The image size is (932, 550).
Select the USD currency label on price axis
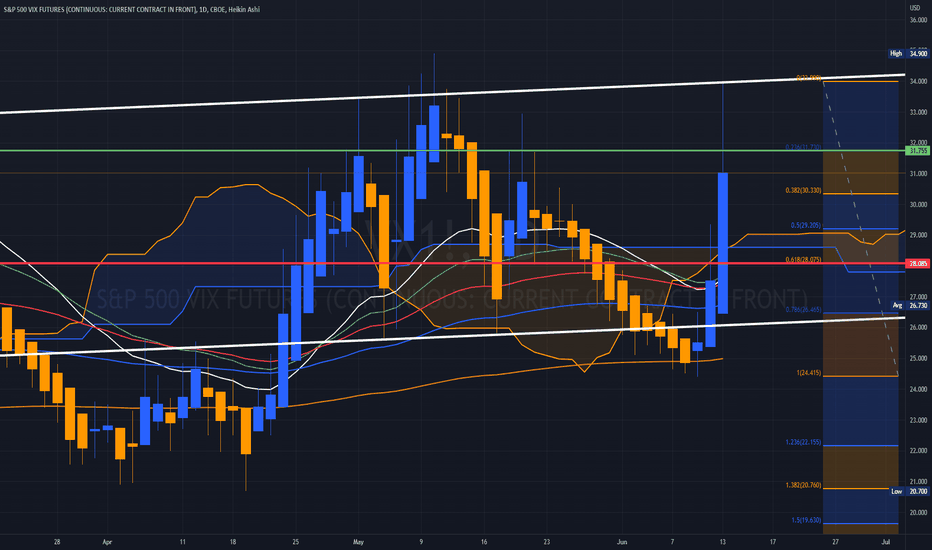point(915,7)
